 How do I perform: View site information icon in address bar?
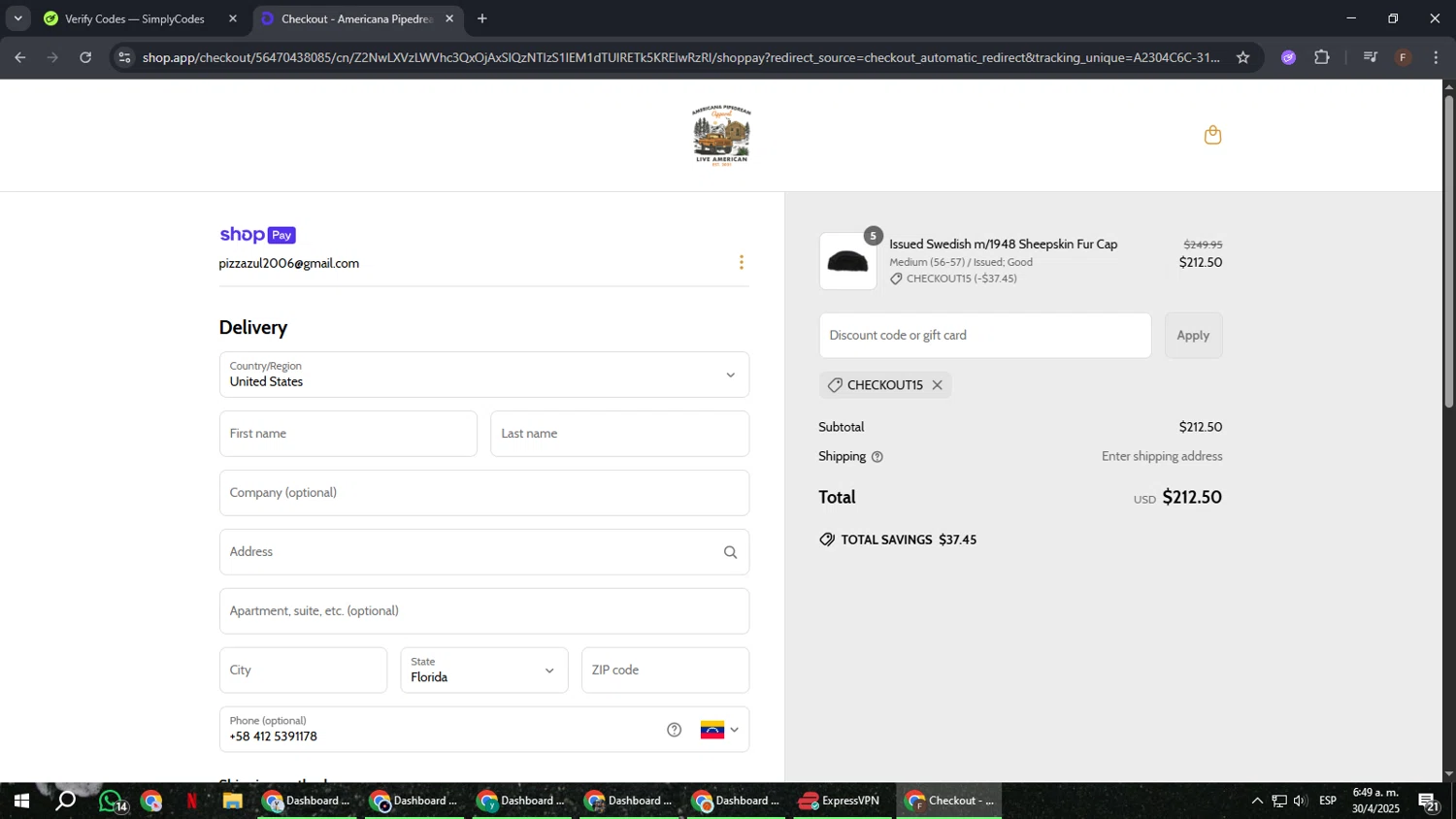tap(124, 57)
